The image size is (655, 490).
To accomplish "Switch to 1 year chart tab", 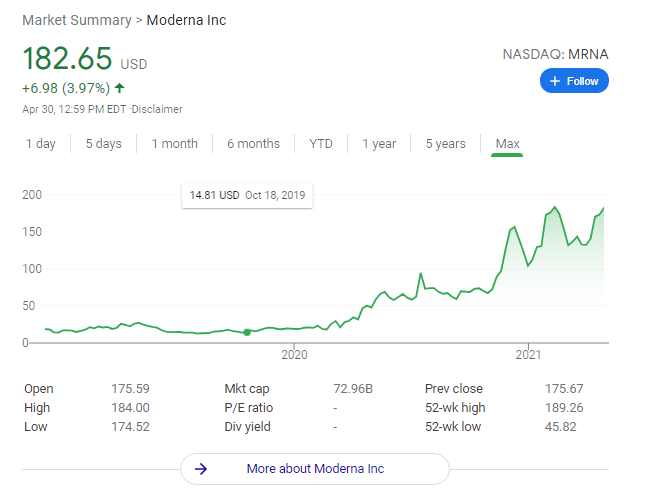I will pos(379,144).
